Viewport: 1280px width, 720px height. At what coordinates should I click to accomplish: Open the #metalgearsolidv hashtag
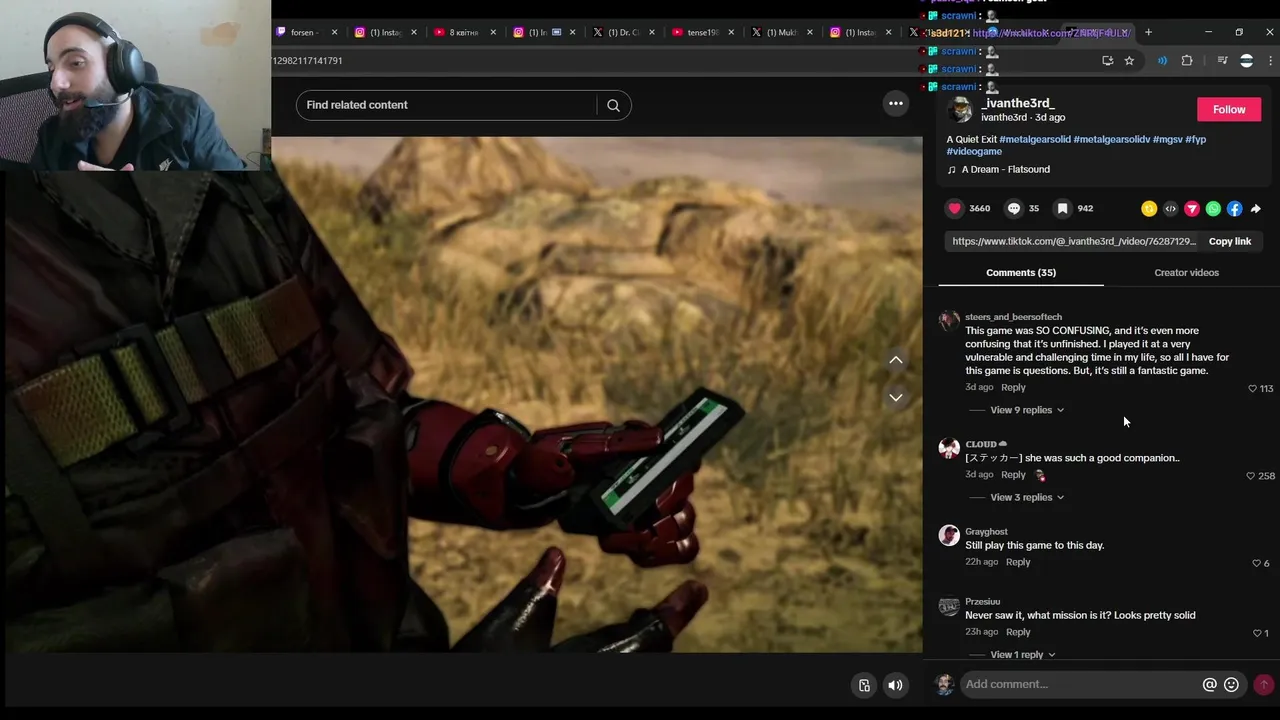click(x=1111, y=139)
